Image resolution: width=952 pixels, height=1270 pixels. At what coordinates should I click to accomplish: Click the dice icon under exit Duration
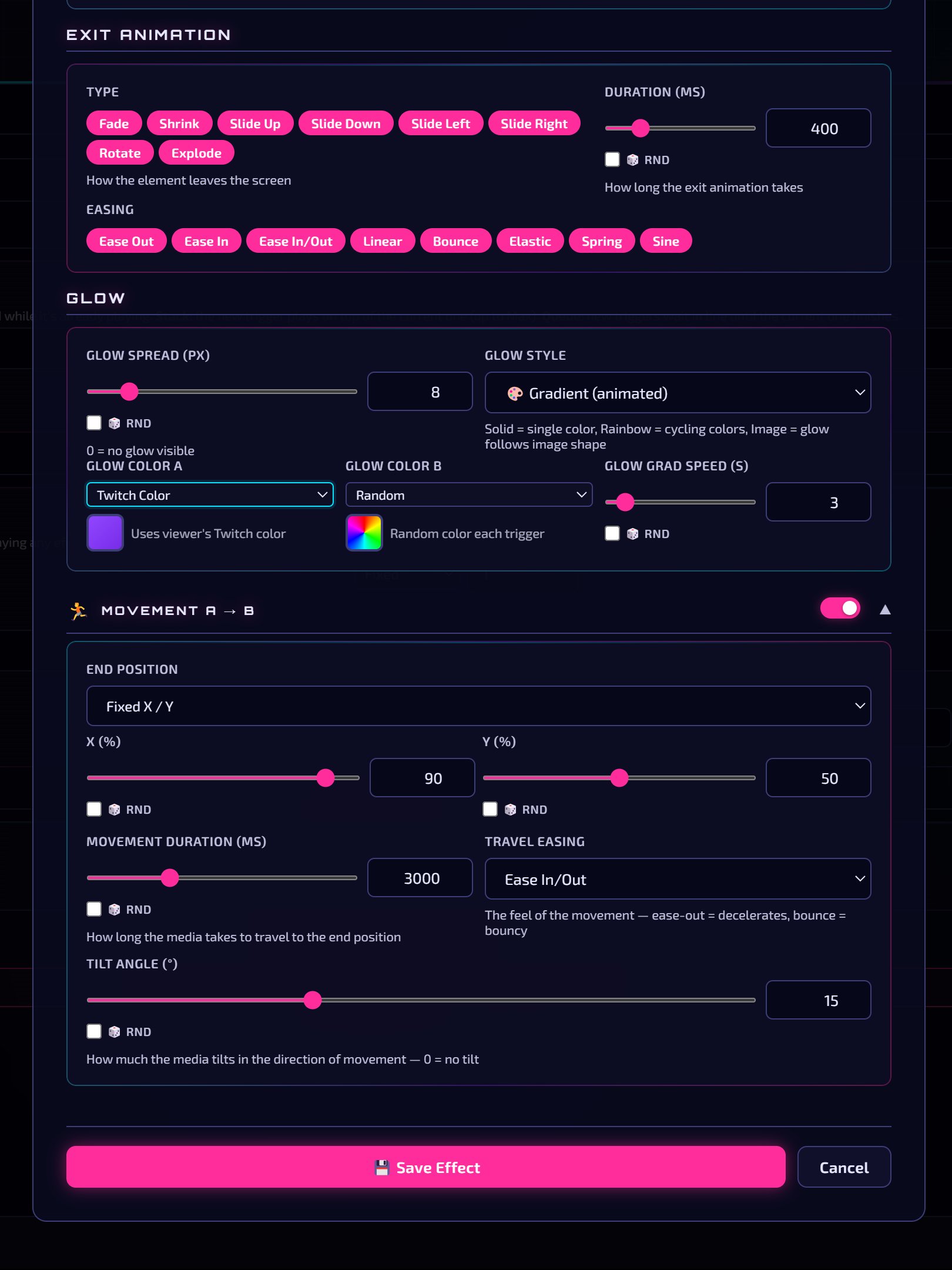coord(632,160)
